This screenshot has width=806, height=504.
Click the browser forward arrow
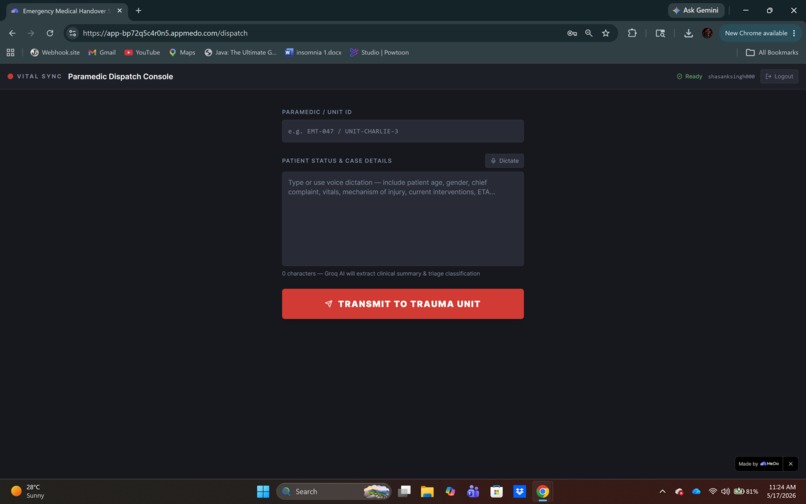click(31, 33)
